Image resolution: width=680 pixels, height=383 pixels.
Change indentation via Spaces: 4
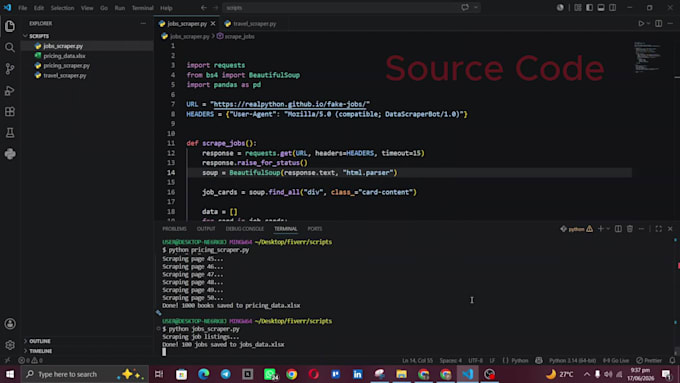click(451, 360)
